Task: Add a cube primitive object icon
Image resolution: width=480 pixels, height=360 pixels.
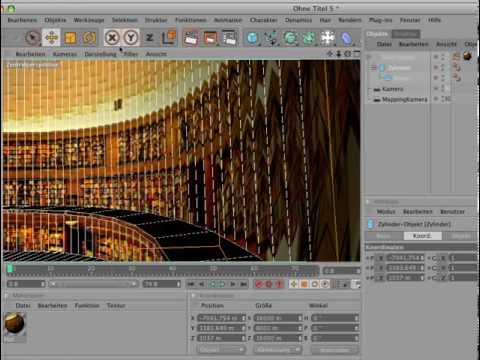Action: (252, 38)
